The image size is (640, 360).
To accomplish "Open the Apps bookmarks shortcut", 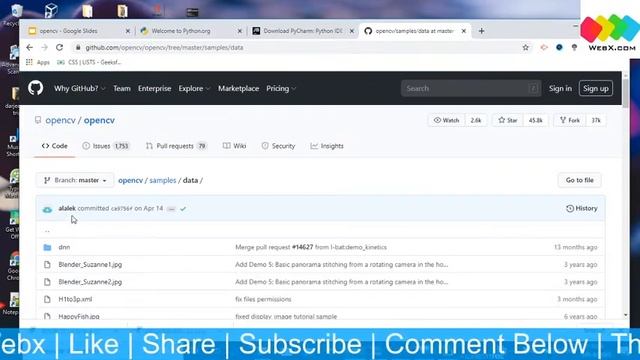I will (38, 62).
